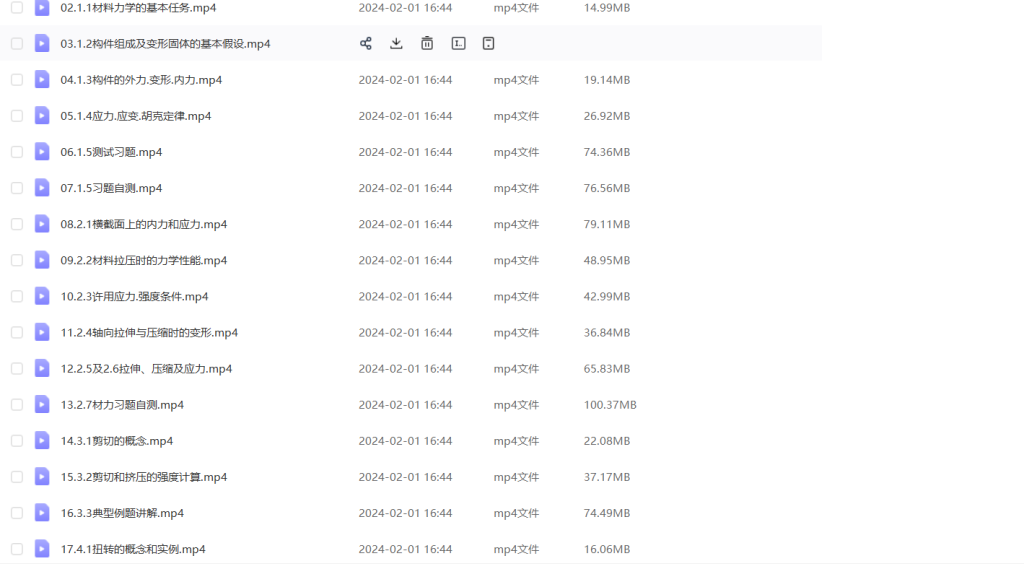The height and width of the screenshot is (569, 1024).
Task: Click the last action icon on 03.1.2 row
Action: click(488, 44)
